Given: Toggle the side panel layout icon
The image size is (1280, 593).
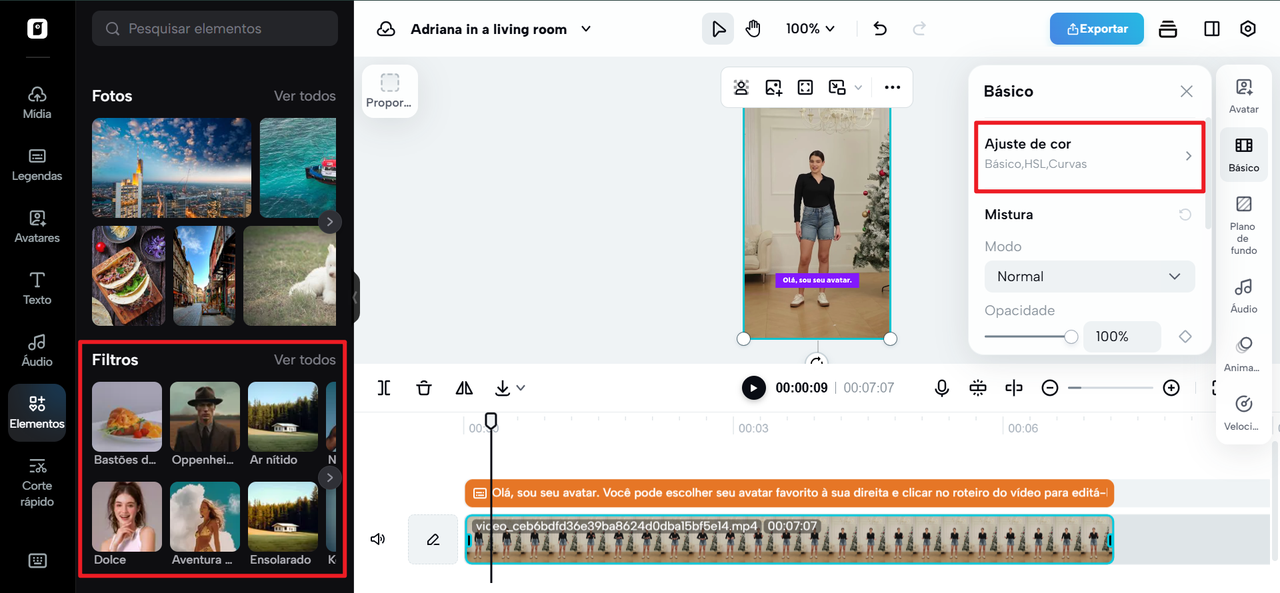Looking at the screenshot, I should point(1212,29).
